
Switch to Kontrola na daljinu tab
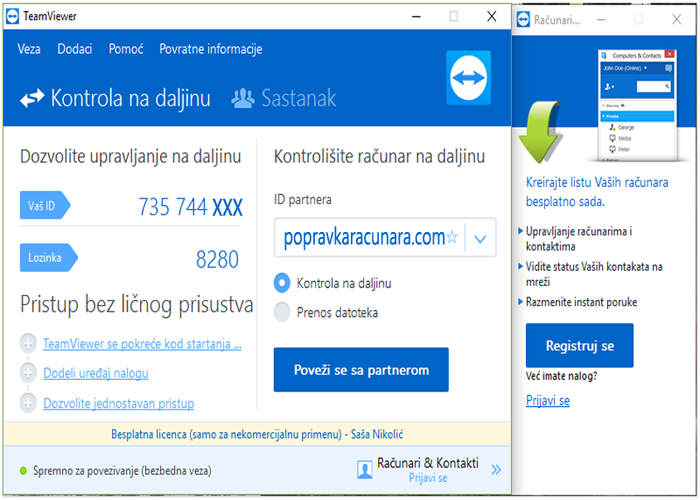pyautogui.click(x=115, y=98)
